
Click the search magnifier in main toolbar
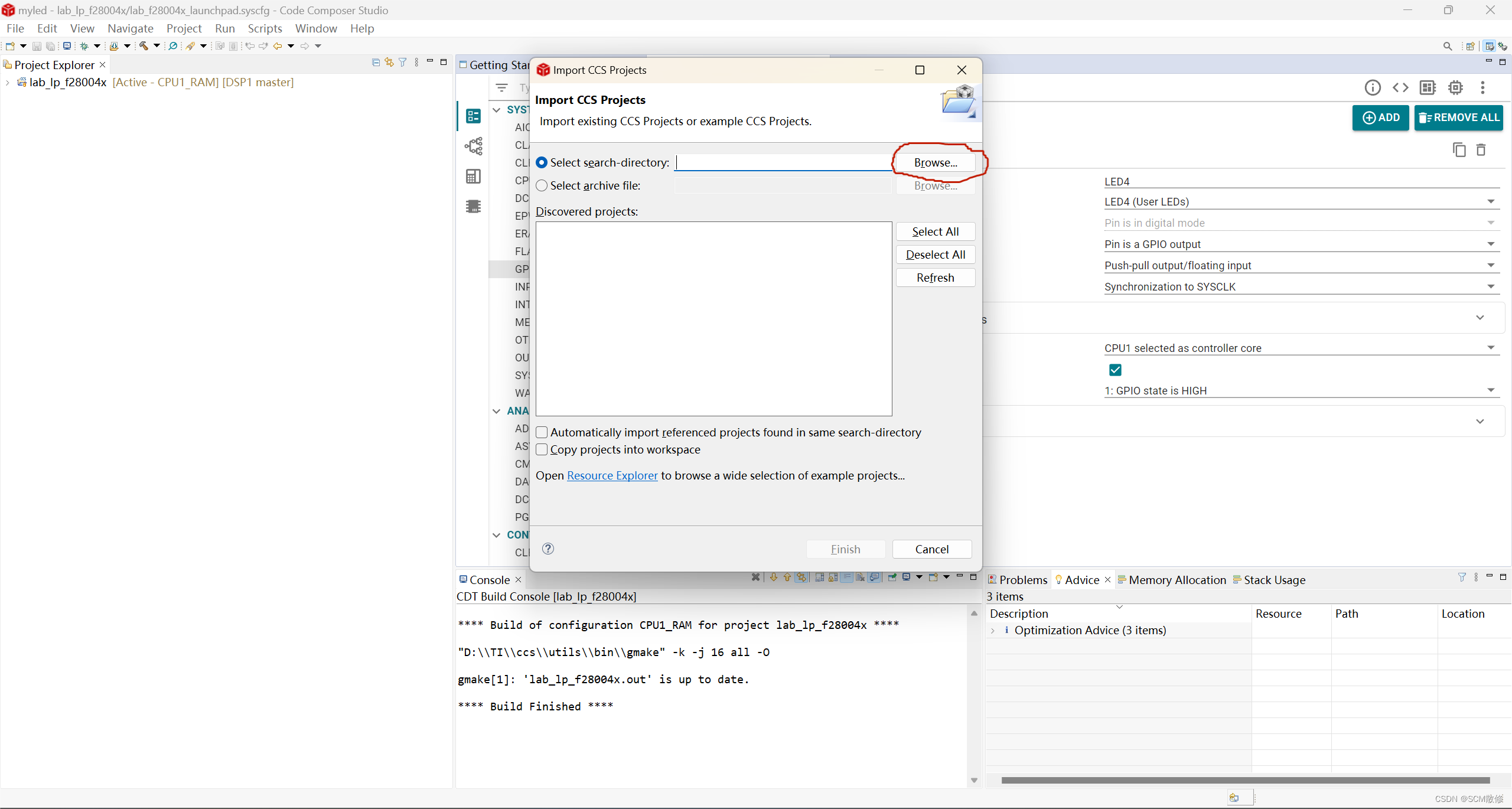[1447, 46]
